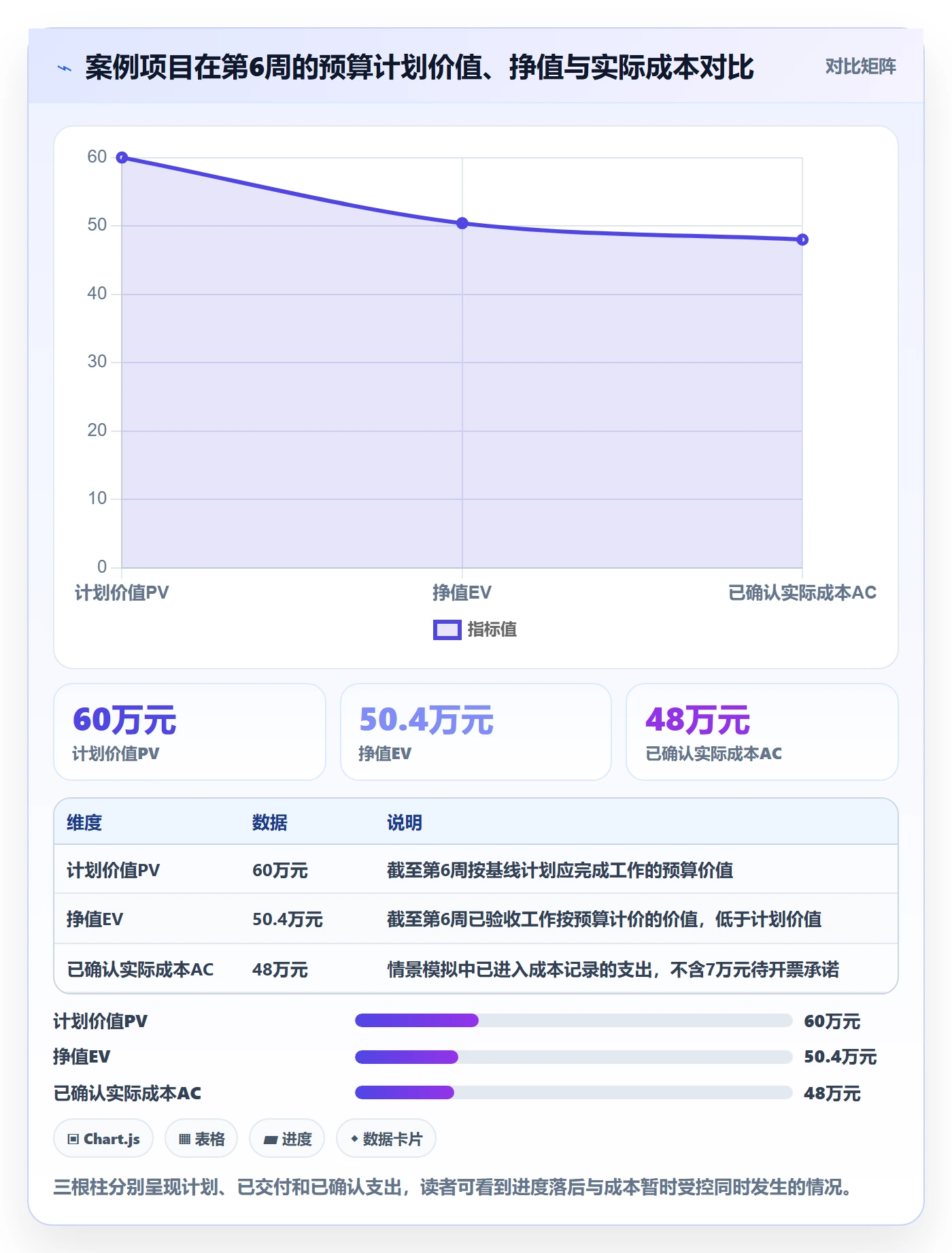Select the 已确认实际成本AC table row name cell
952x1253 pixels.
point(140,969)
